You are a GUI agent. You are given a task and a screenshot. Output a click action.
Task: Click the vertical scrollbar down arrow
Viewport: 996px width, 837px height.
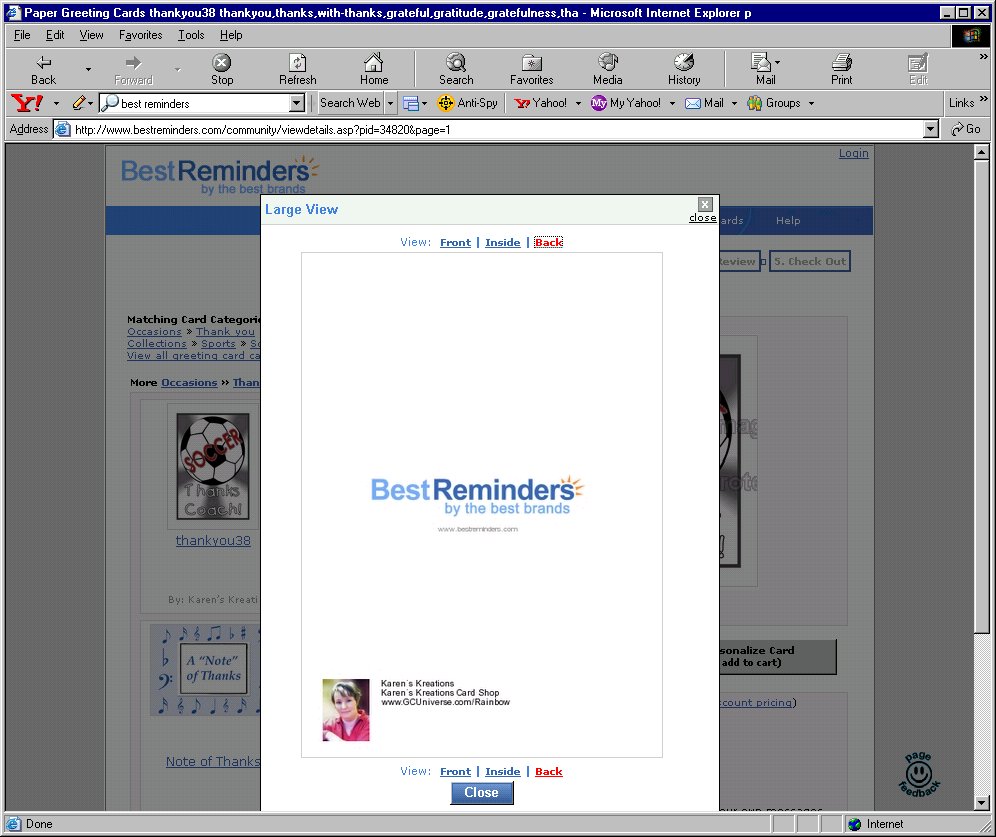click(982, 803)
